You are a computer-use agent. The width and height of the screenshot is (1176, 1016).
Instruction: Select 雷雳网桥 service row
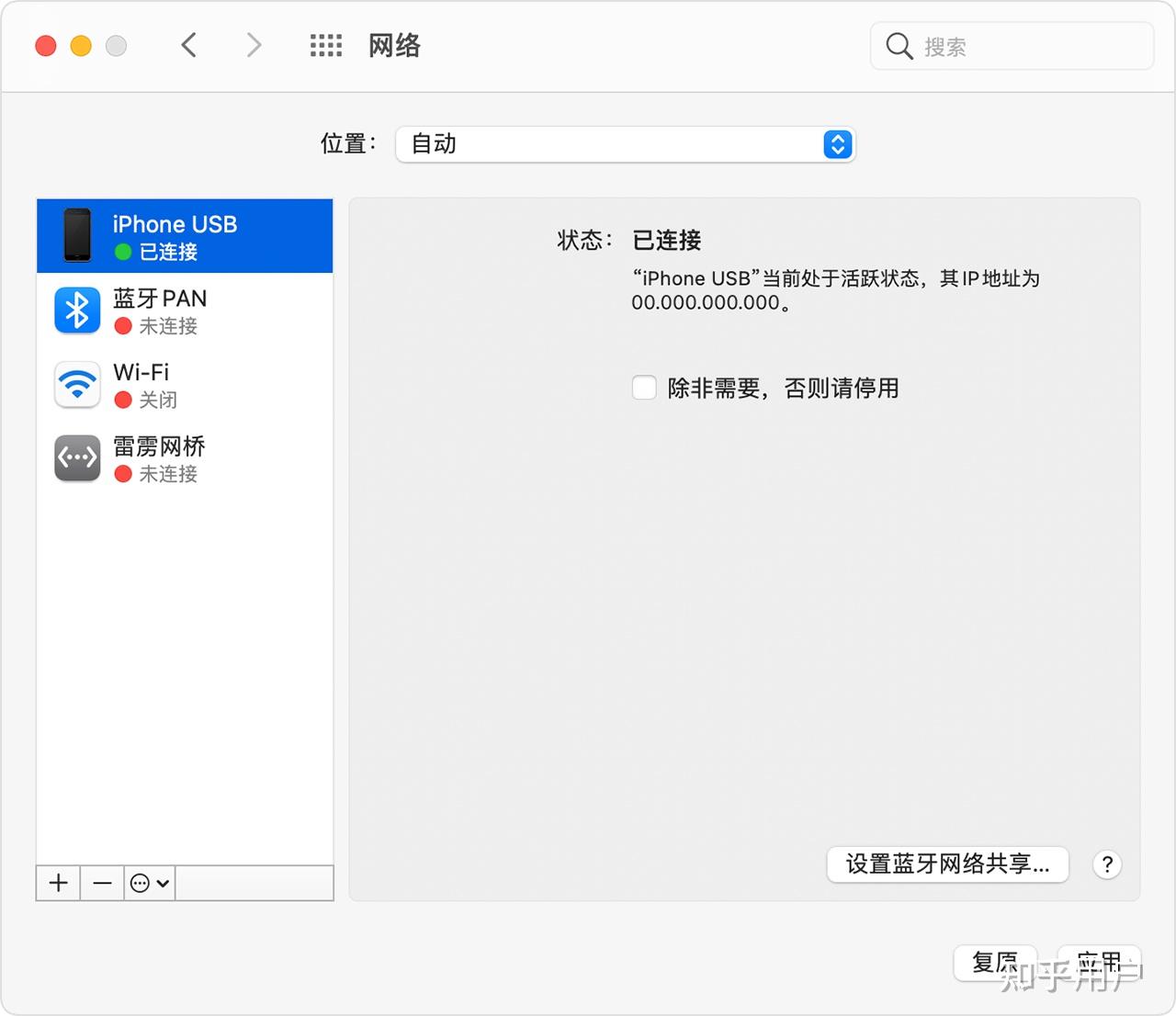pyautogui.click(x=185, y=458)
